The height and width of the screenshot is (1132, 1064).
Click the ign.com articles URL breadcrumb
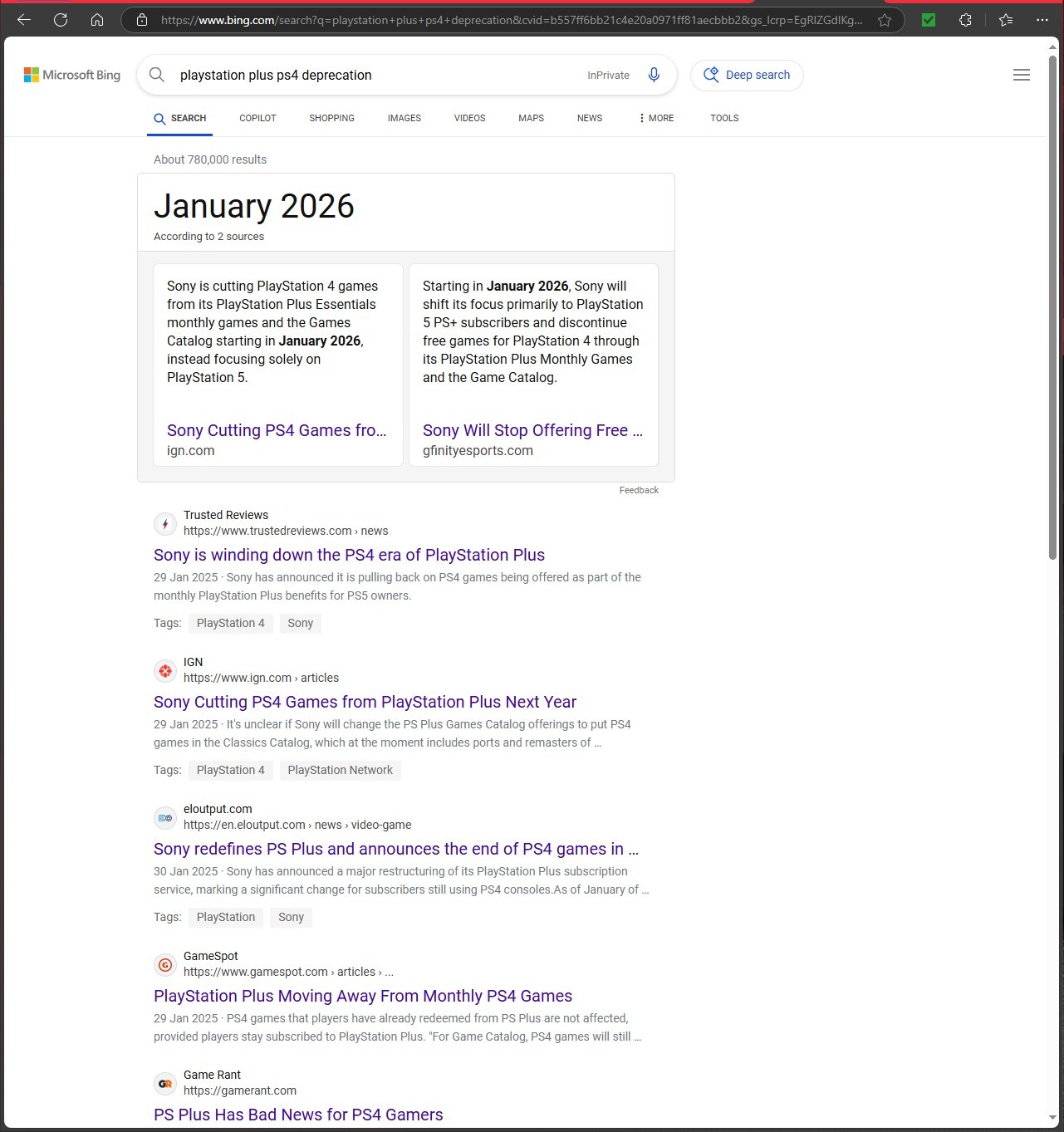click(261, 678)
